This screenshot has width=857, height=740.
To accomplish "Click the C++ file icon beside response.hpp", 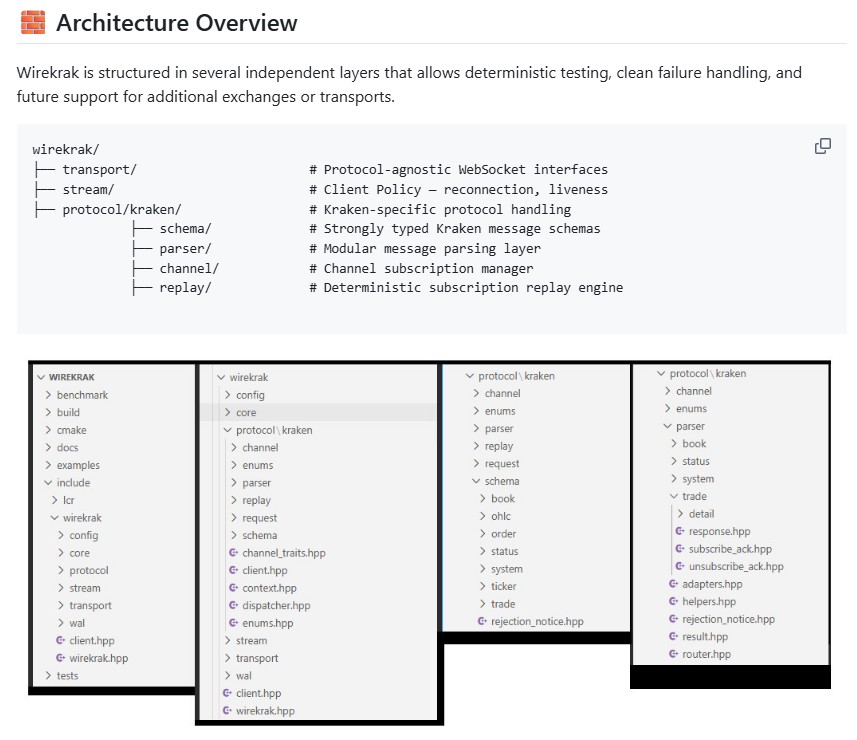I will pos(680,531).
